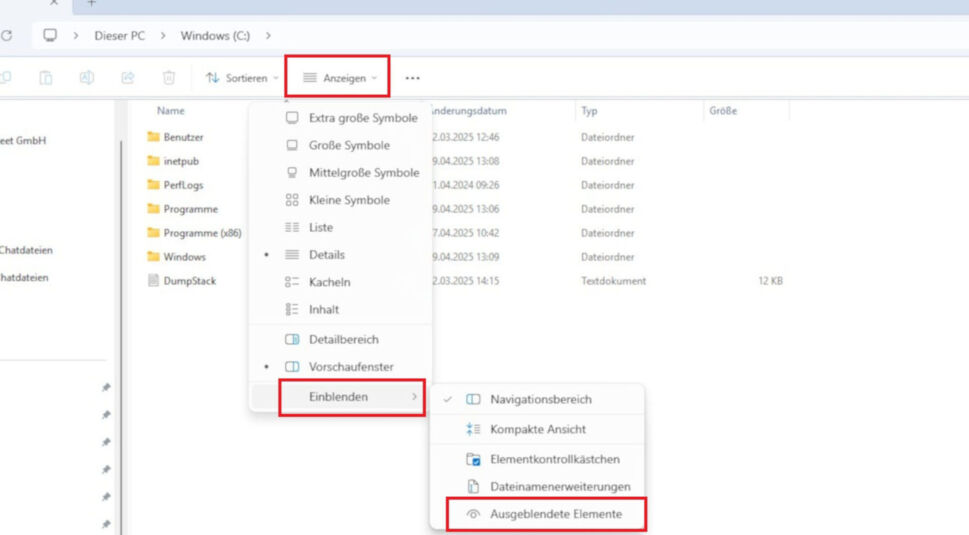Viewport: 969px width, 535px height.
Task: Click the Rename icon in the toolbar
Action: click(x=87, y=78)
